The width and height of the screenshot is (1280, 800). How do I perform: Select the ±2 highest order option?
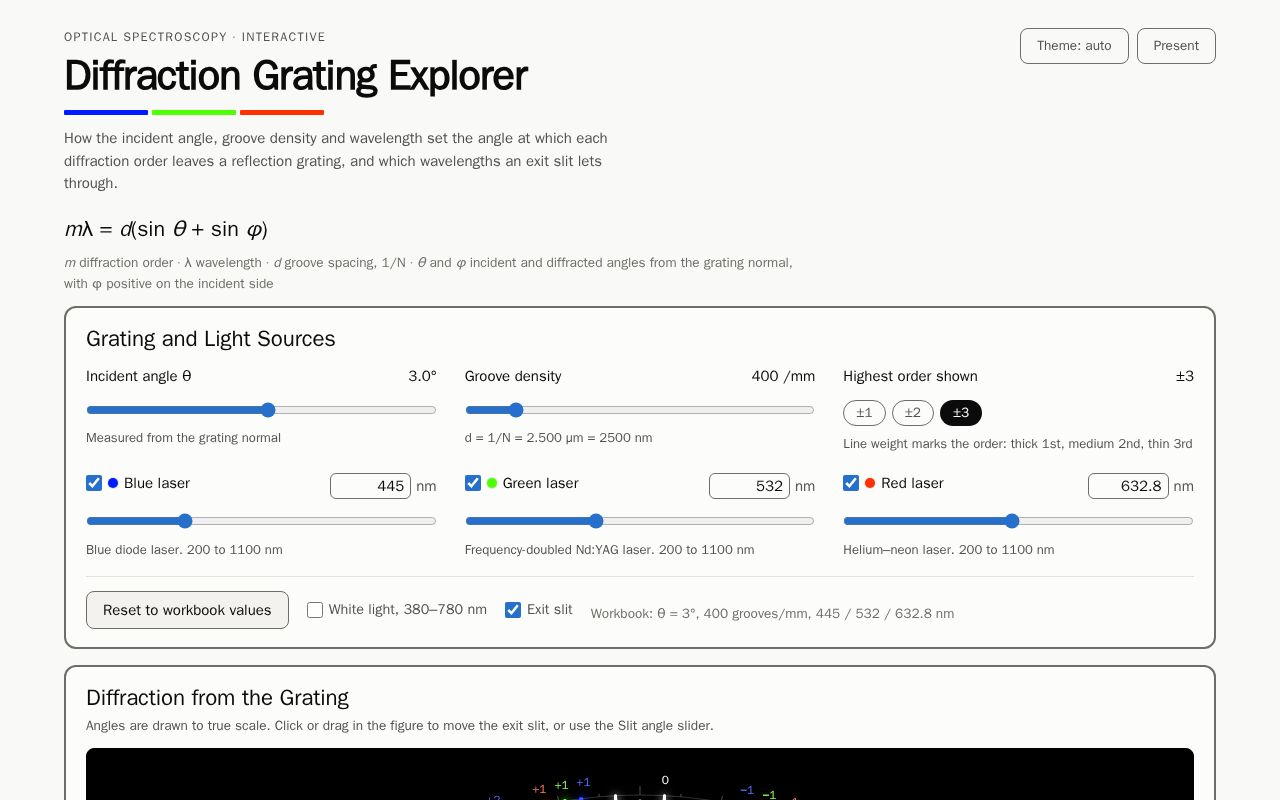pyautogui.click(x=913, y=413)
